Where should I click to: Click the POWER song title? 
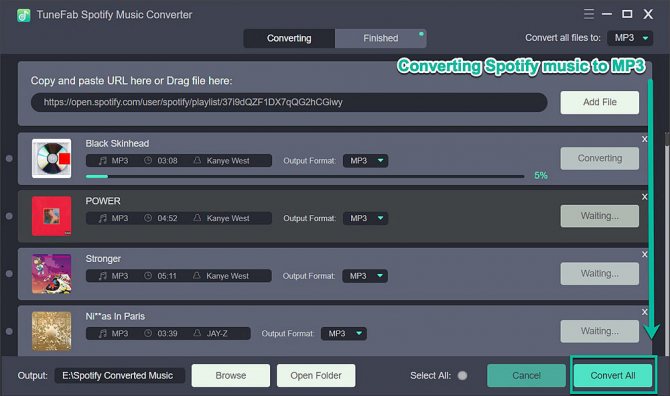(103, 201)
